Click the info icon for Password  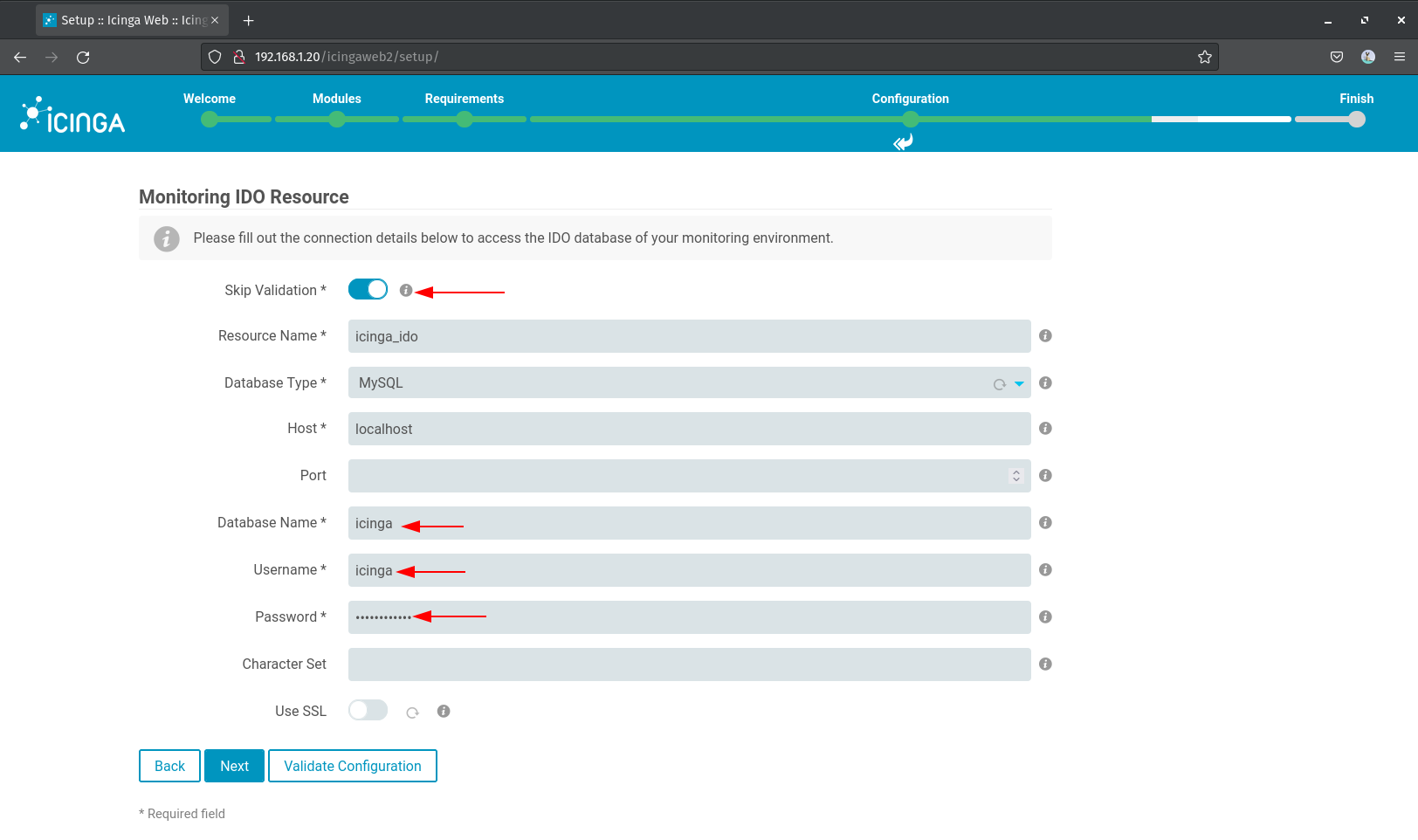click(1045, 616)
